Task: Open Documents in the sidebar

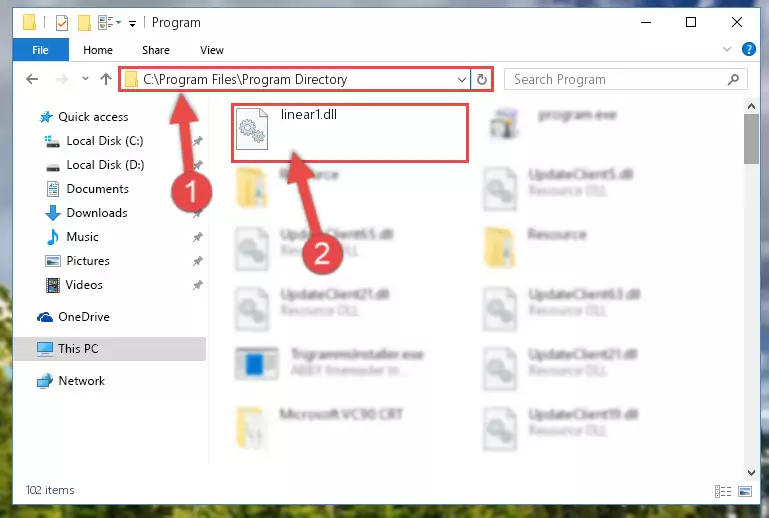Action: 87,189
